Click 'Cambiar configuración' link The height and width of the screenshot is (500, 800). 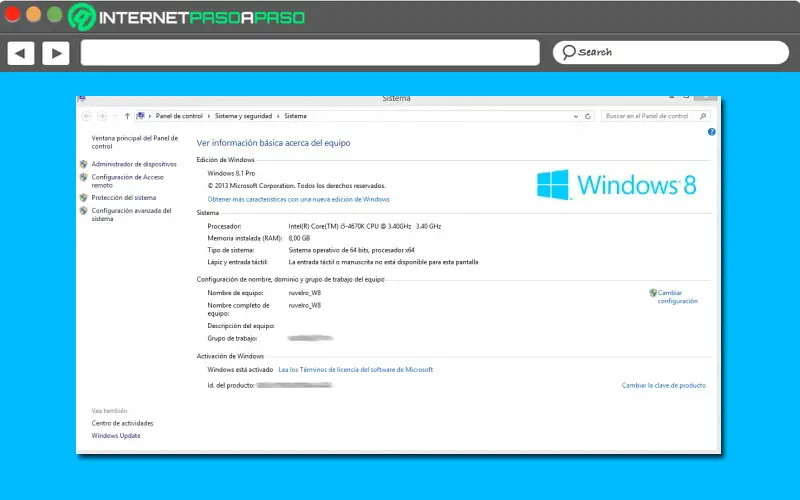point(678,297)
